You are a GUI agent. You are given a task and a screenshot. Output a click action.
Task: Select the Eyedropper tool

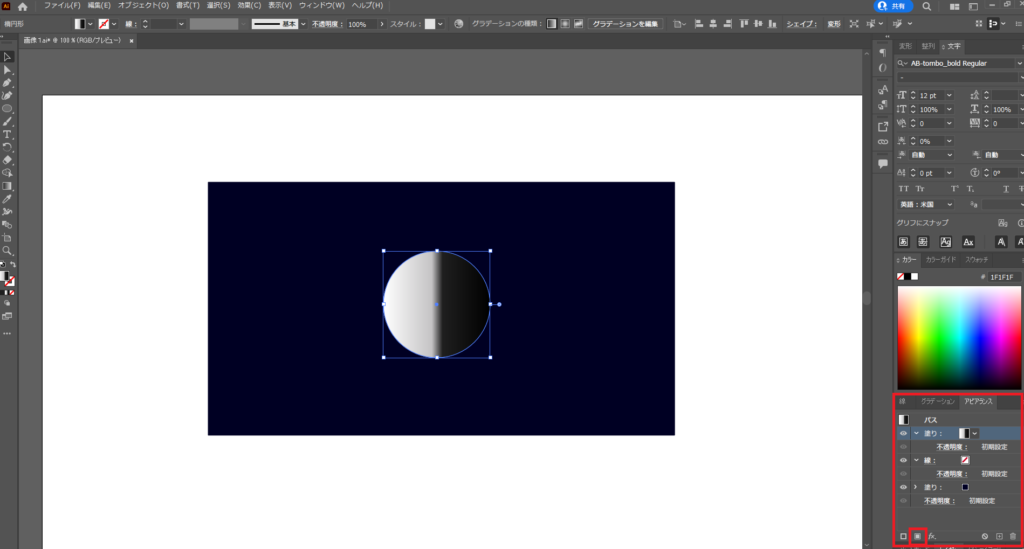[x=7, y=199]
